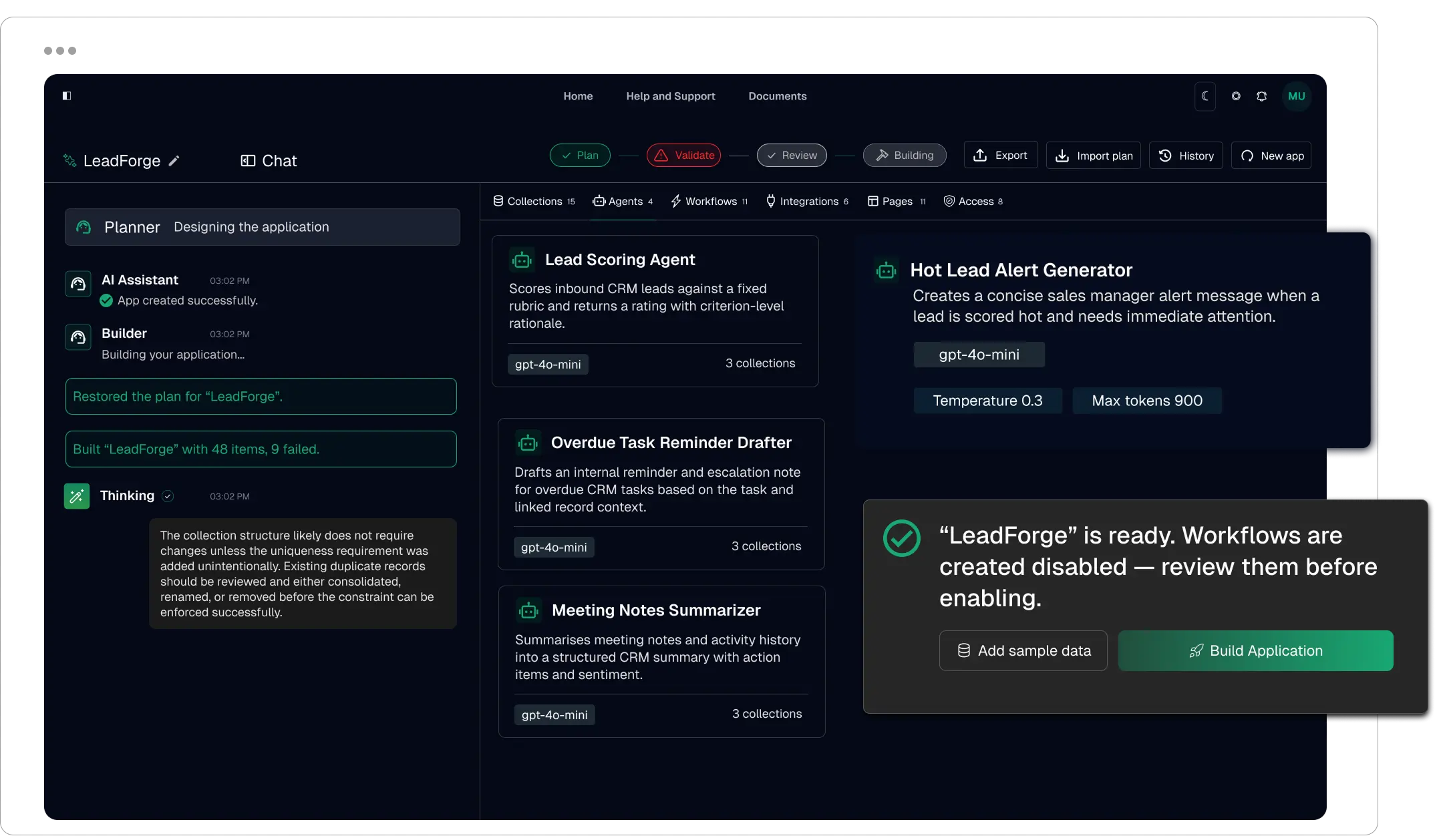The image size is (1435, 840).
Task: Click the Lead Scoring Agent robot icon
Action: [x=522, y=260]
